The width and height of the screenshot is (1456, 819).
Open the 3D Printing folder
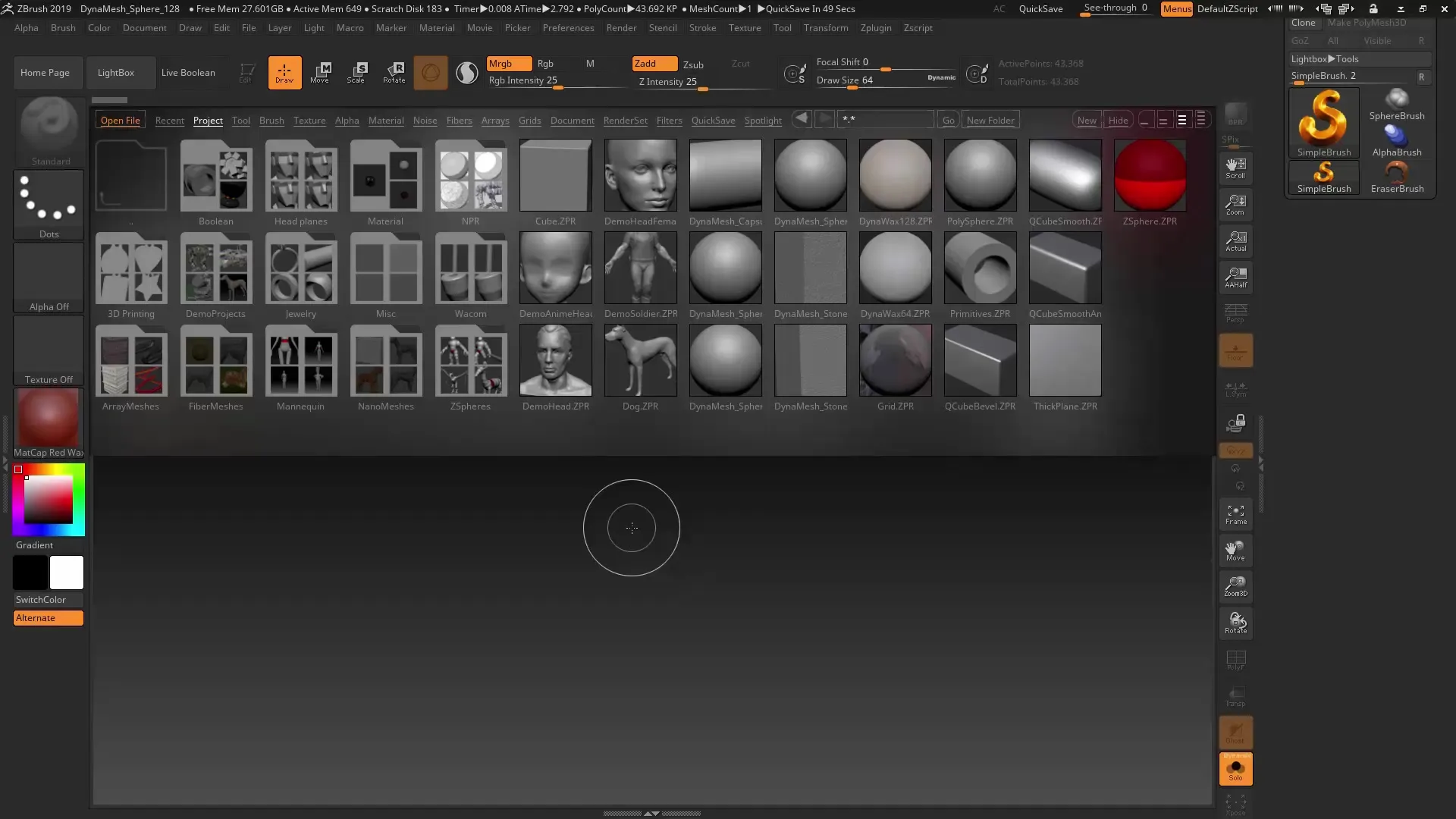131,275
